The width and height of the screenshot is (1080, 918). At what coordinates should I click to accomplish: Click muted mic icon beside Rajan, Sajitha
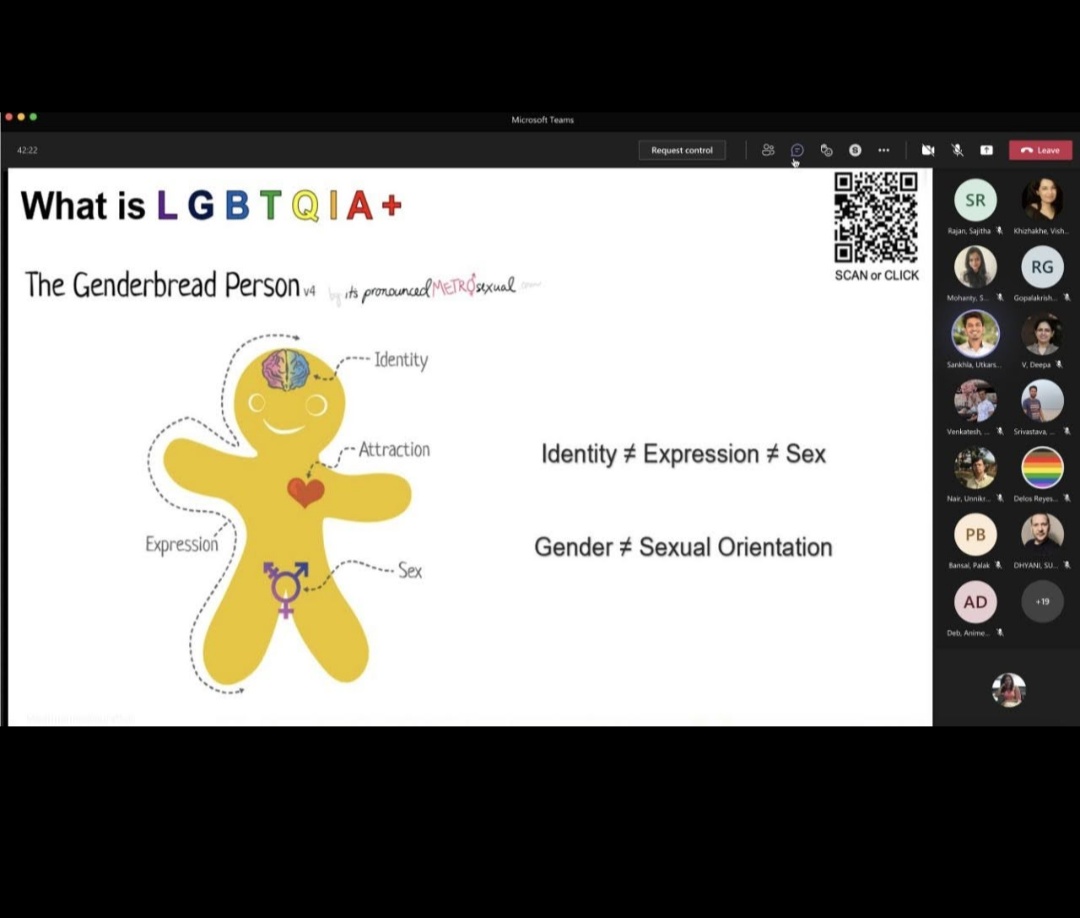(999, 231)
